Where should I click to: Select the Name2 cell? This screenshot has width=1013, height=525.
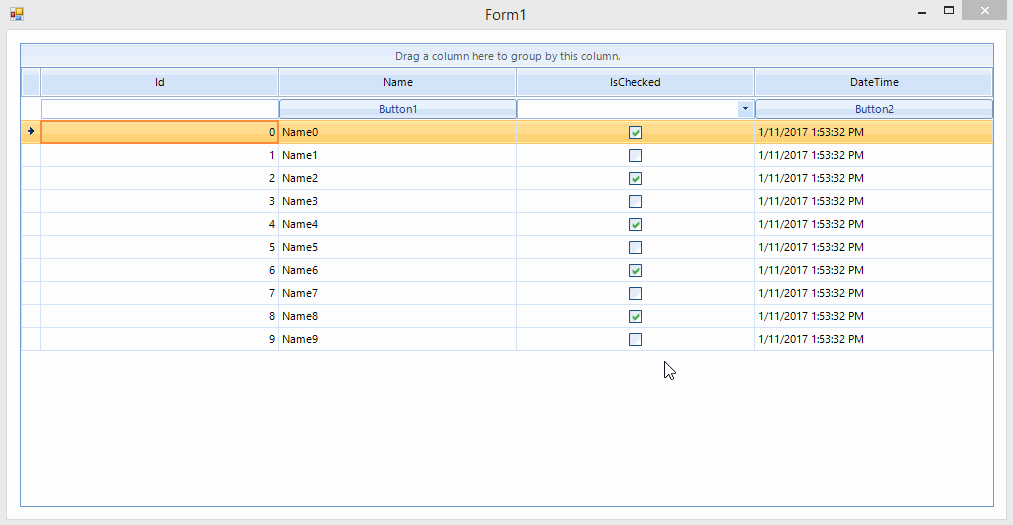(397, 178)
